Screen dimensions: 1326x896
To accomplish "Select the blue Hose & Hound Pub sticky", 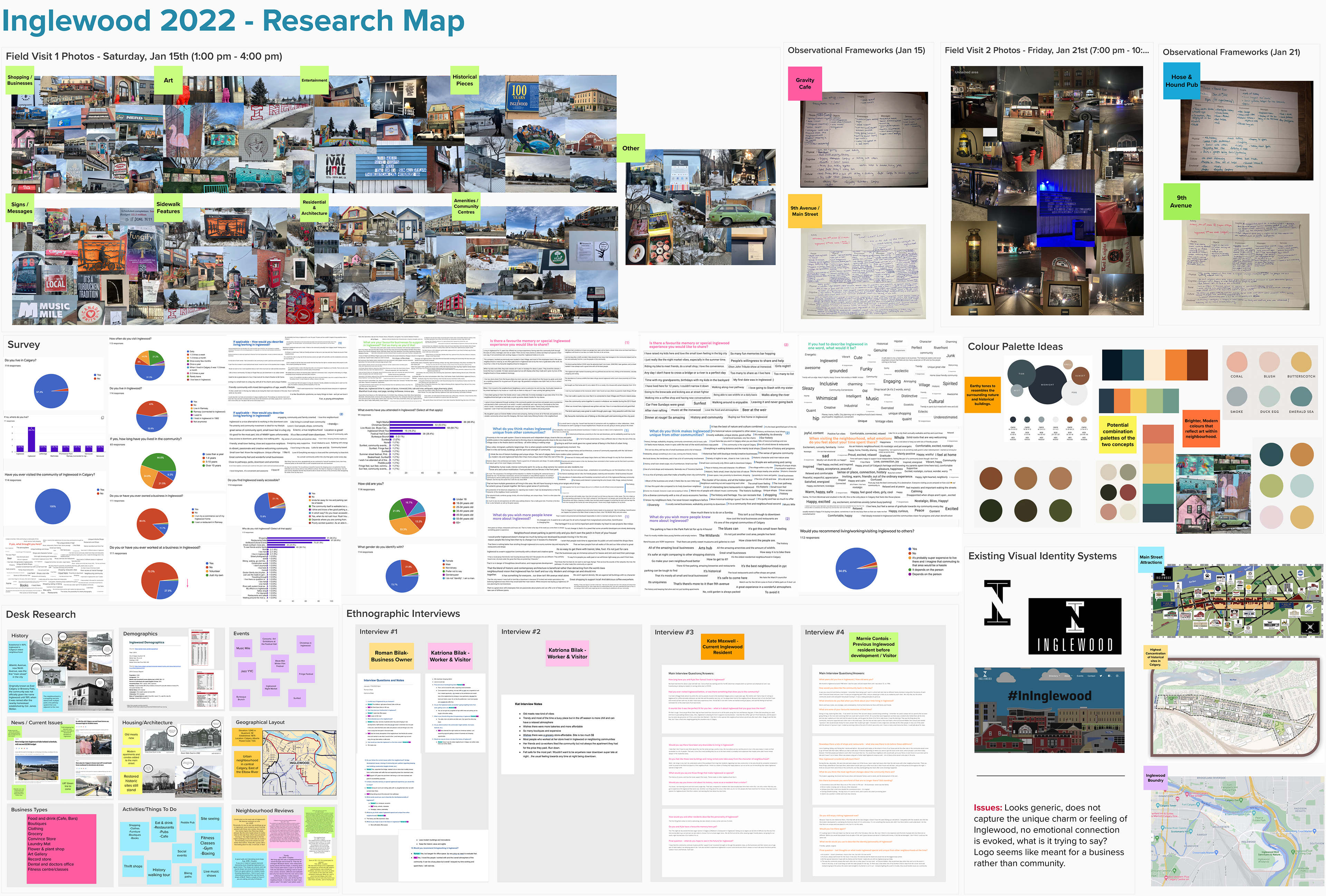I will [1182, 81].
